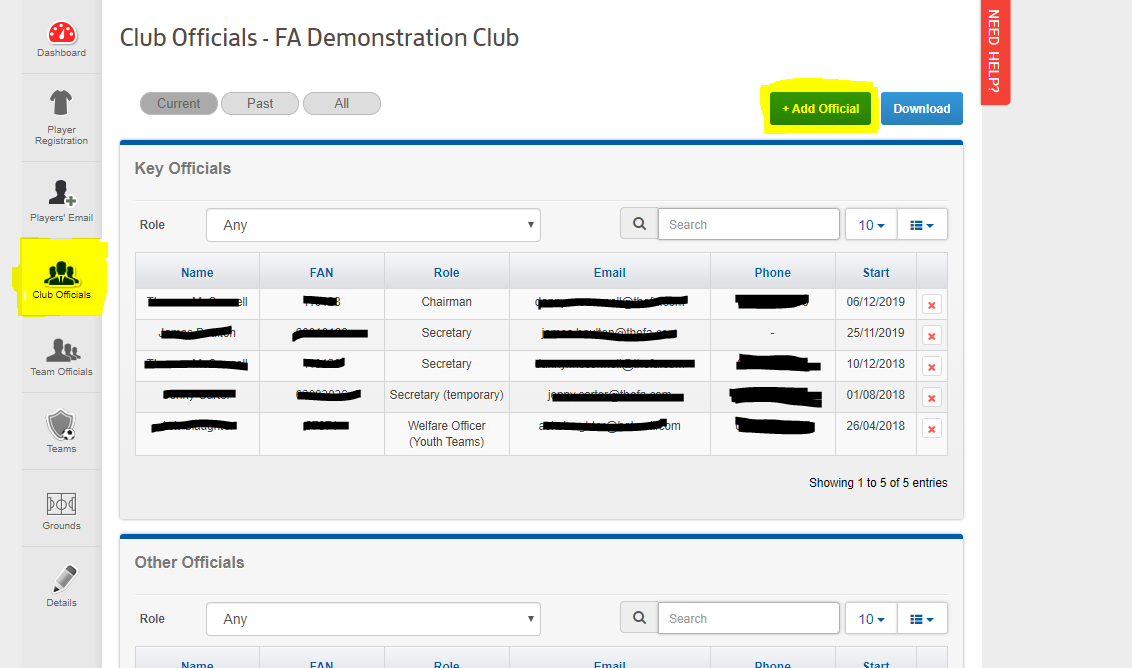Focus the Other Officials Search field

coord(749,618)
